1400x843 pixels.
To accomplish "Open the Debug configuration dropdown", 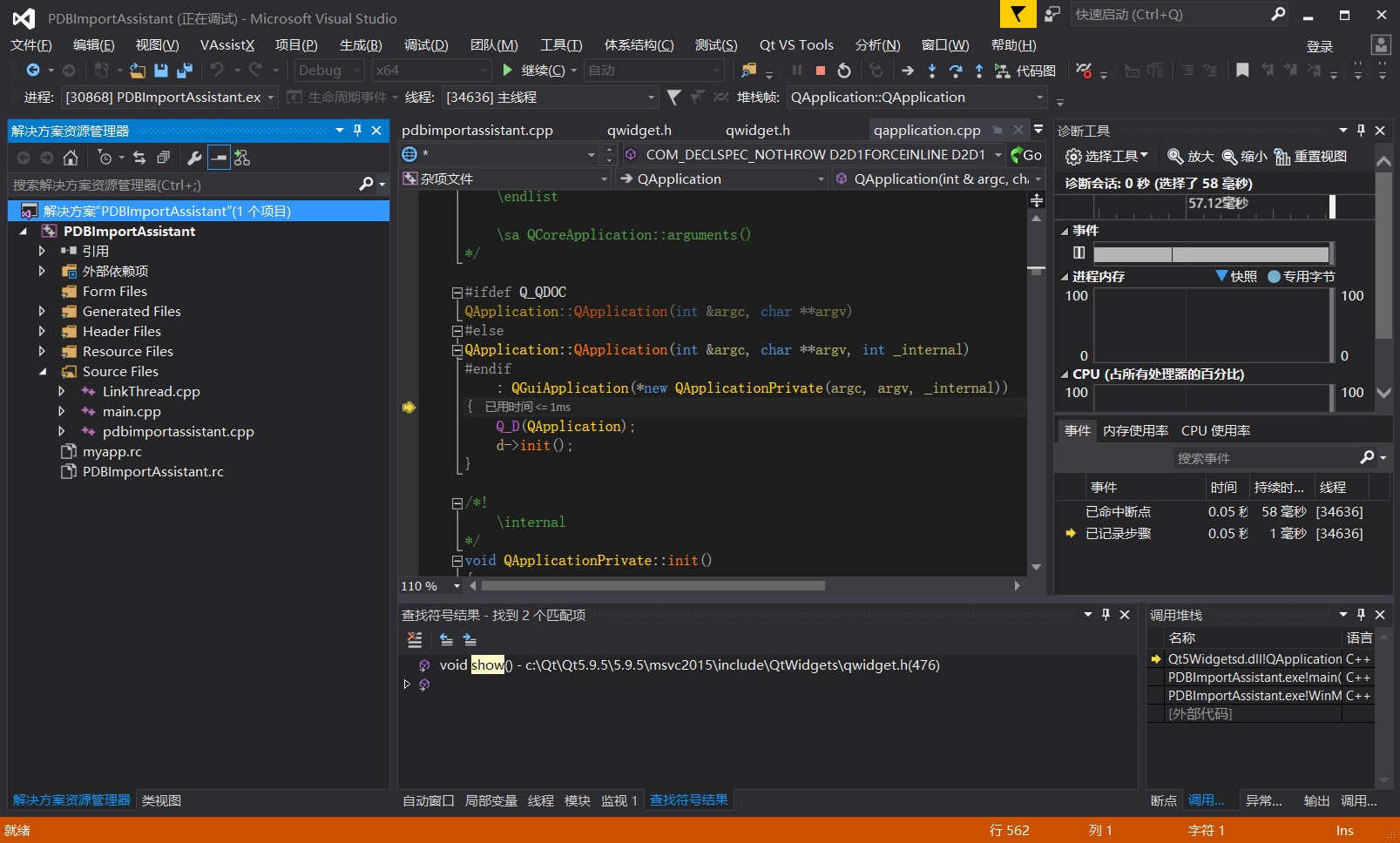I will pyautogui.click(x=328, y=71).
